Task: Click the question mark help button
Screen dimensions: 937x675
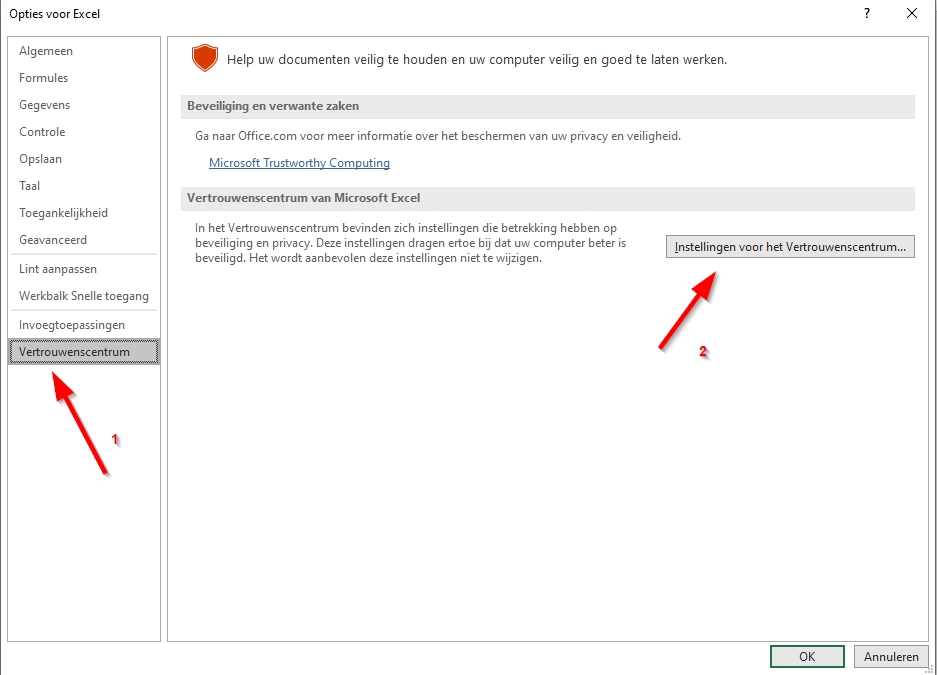Action: [x=865, y=14]
